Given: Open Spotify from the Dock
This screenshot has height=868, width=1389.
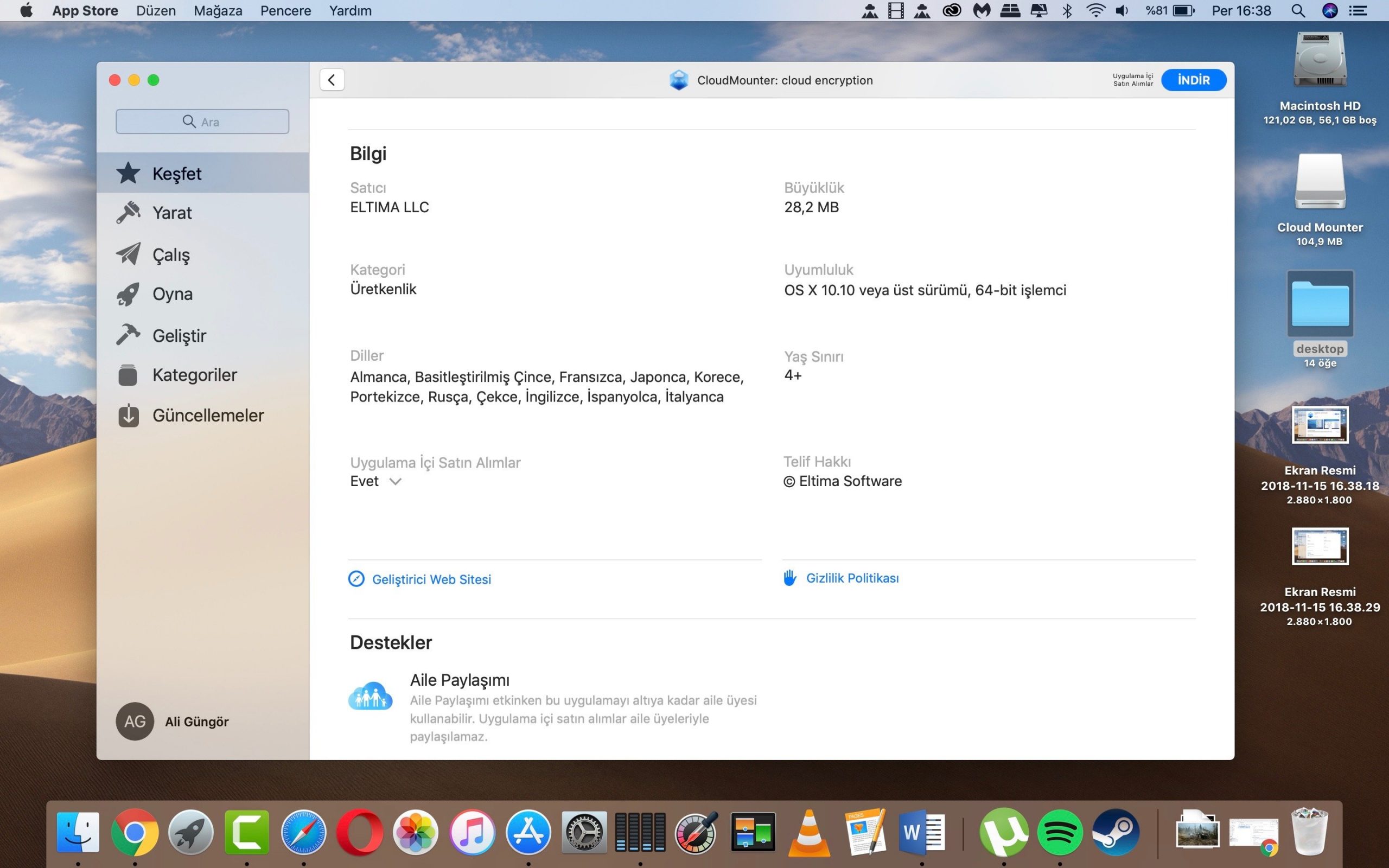Looking at the screenshot, I should tap(1060, 832).
